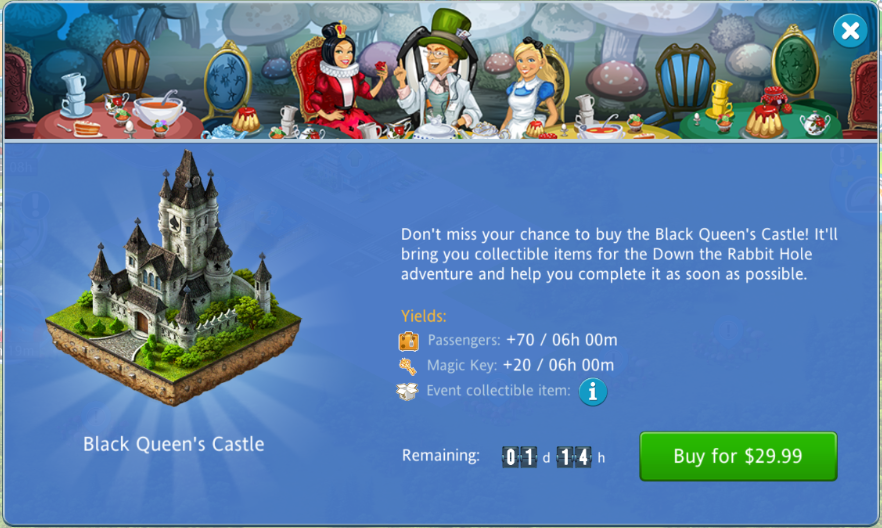Click the event collectible open box icon
882x528 pixels.
(x=407, y=391)
